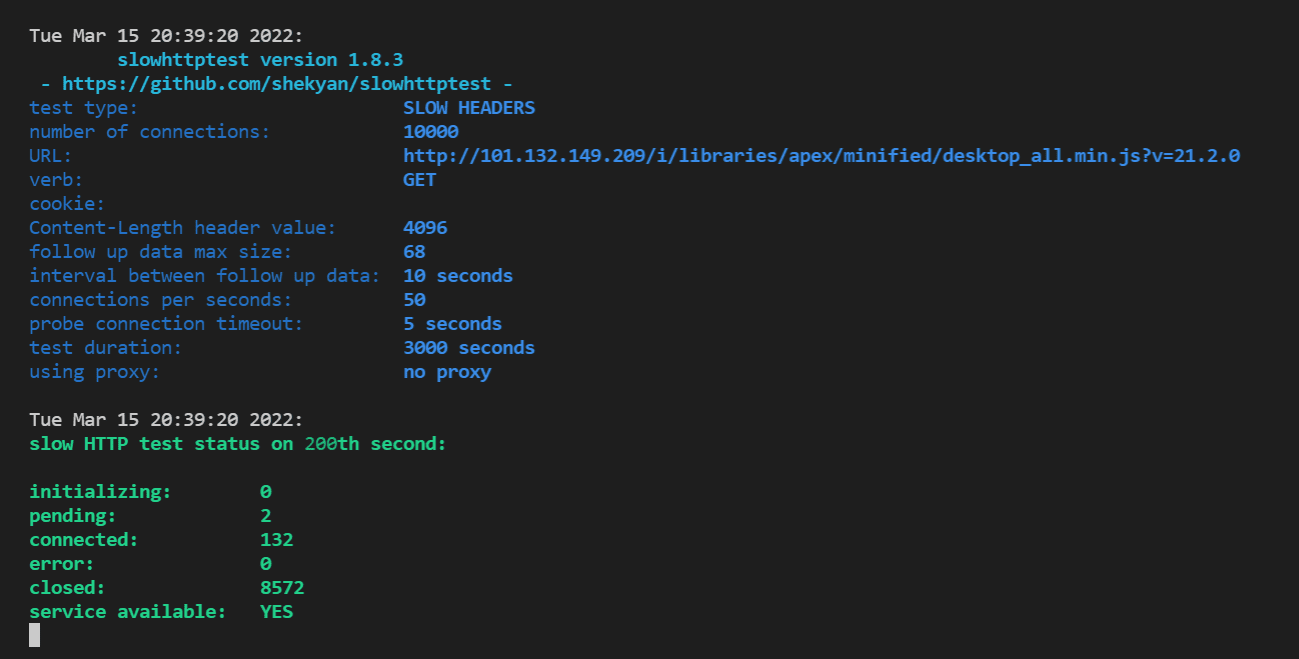
Task: Click the terminal cursor block
Action: 35,635
